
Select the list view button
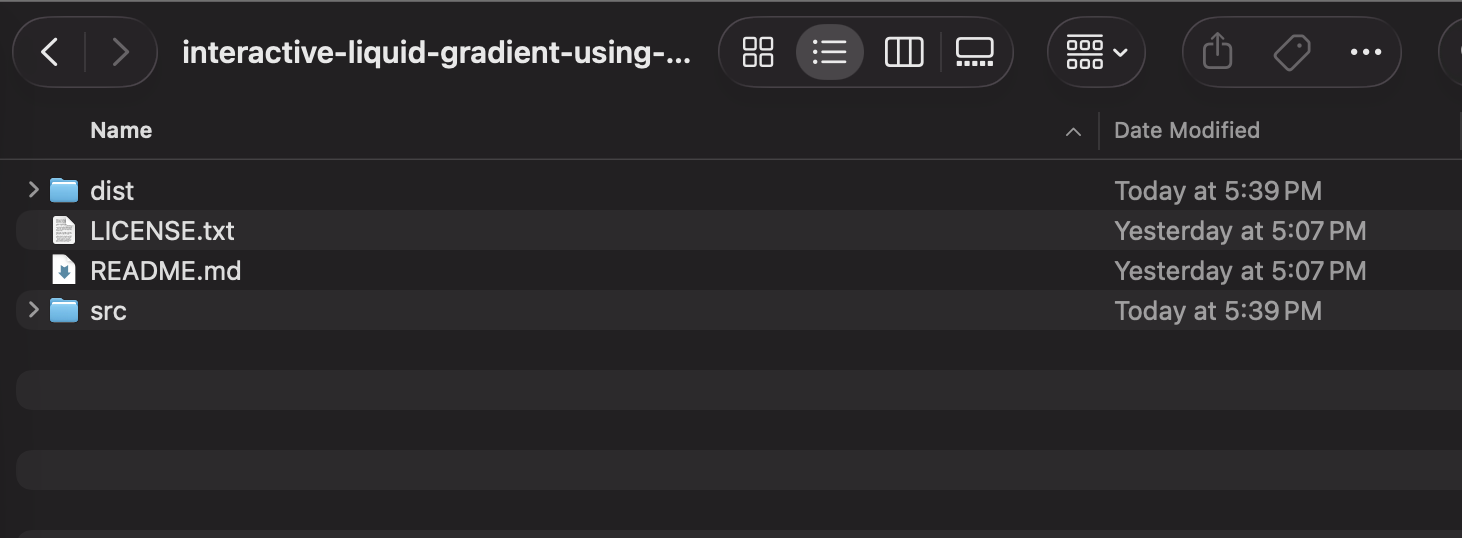[x=829, y=52]
